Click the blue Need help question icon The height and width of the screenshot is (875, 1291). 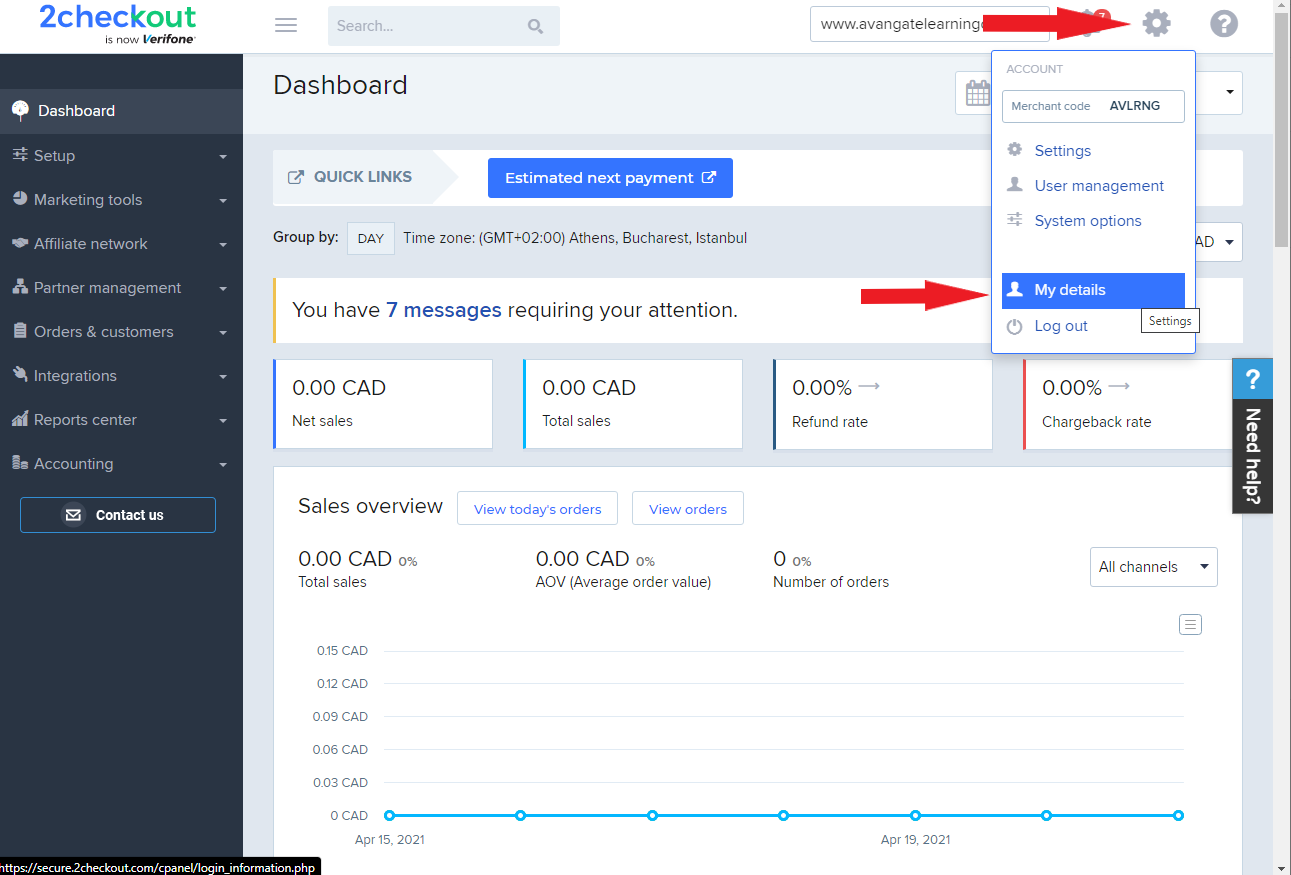click(1252, 379)
